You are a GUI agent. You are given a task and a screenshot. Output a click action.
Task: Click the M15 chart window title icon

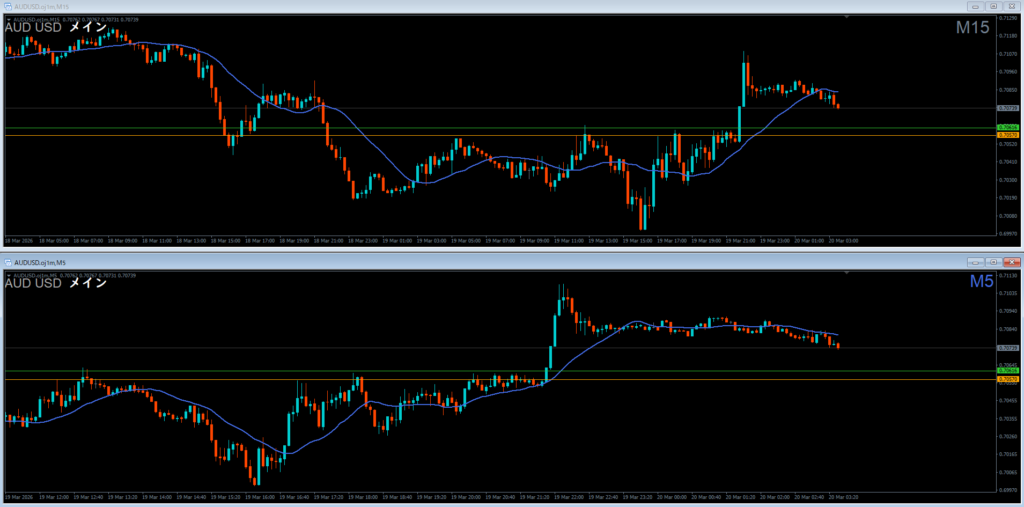tap(8, 6)
